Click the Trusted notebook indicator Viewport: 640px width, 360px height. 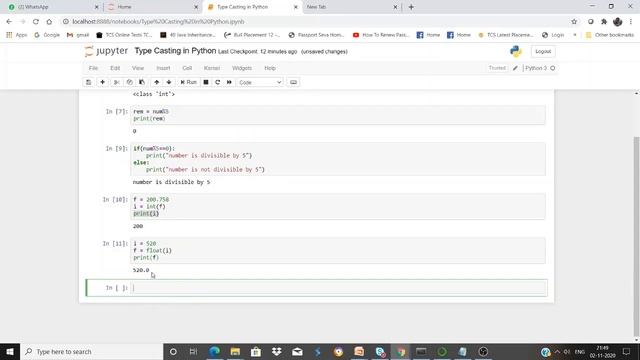497,68
